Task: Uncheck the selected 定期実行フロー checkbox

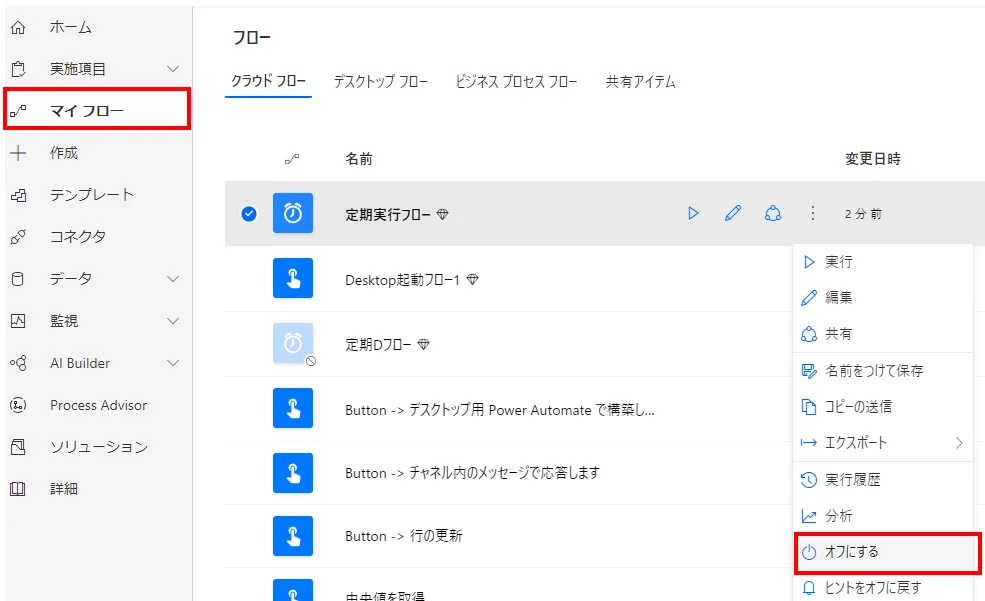Action: pos(249,213)
